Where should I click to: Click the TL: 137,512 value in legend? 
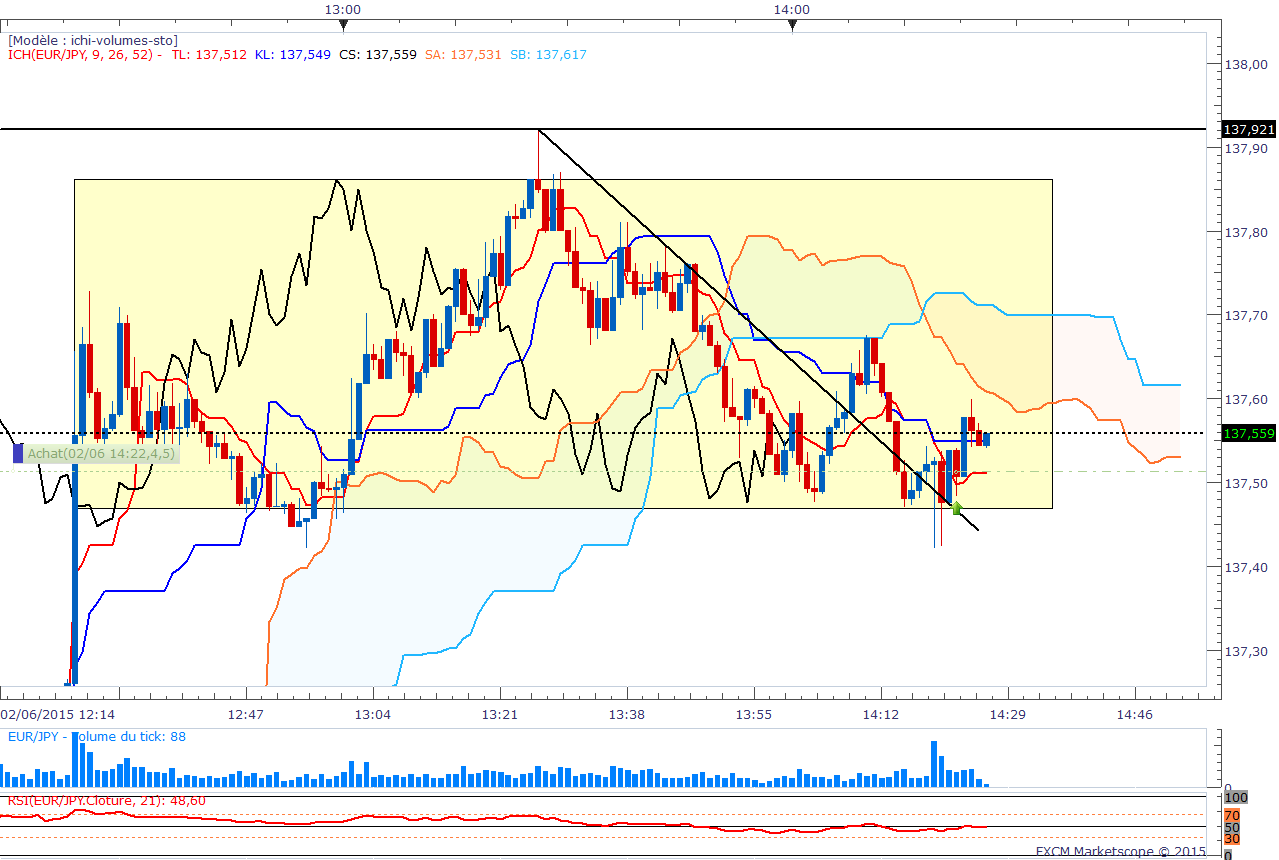209,55
